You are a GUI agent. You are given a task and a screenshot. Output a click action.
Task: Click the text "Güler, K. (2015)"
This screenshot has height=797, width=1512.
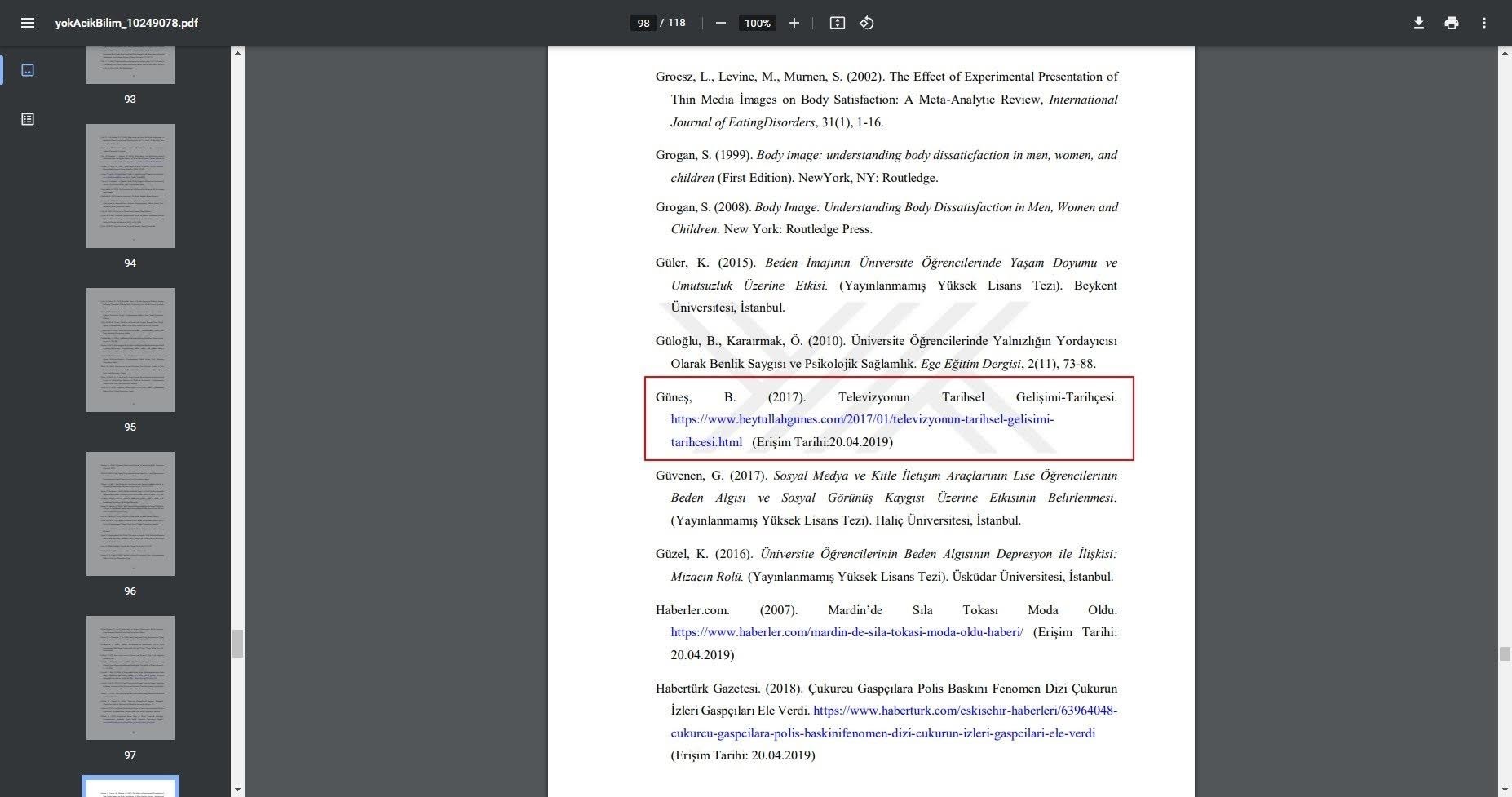[705, 263]
